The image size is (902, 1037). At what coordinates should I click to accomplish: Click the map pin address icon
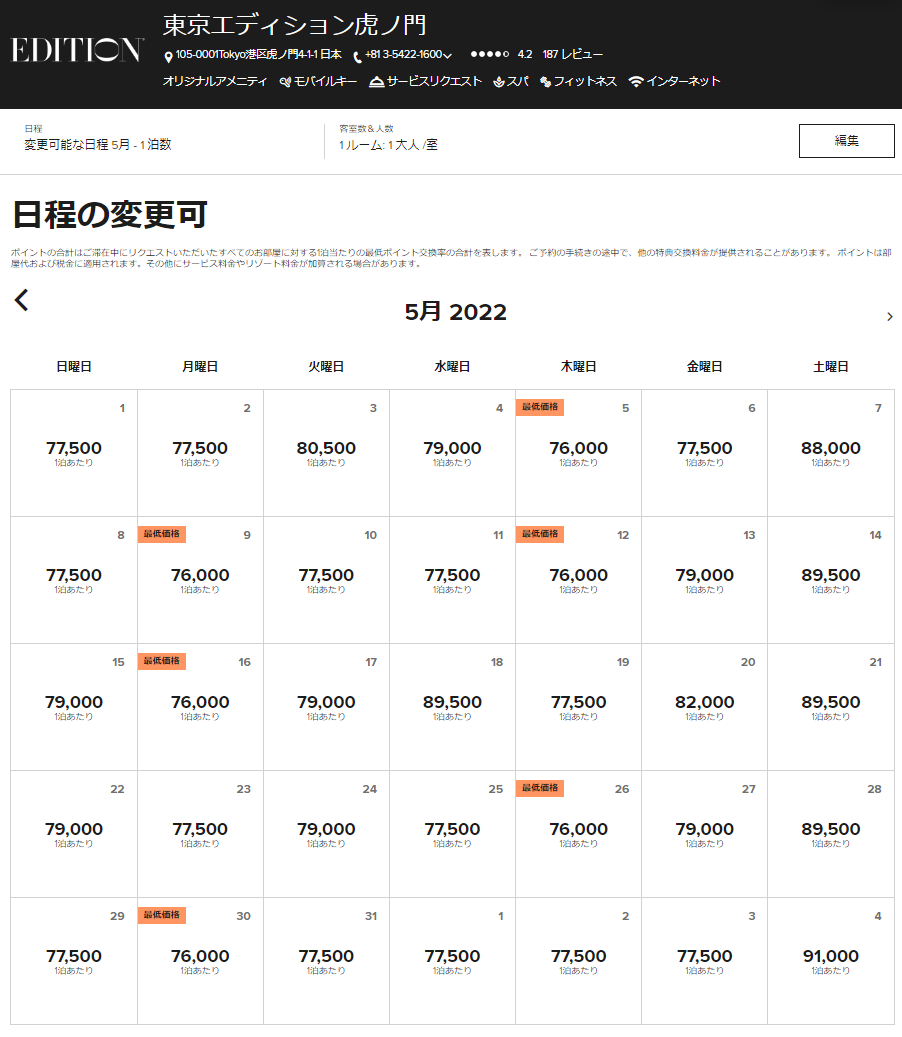(168, 56)
